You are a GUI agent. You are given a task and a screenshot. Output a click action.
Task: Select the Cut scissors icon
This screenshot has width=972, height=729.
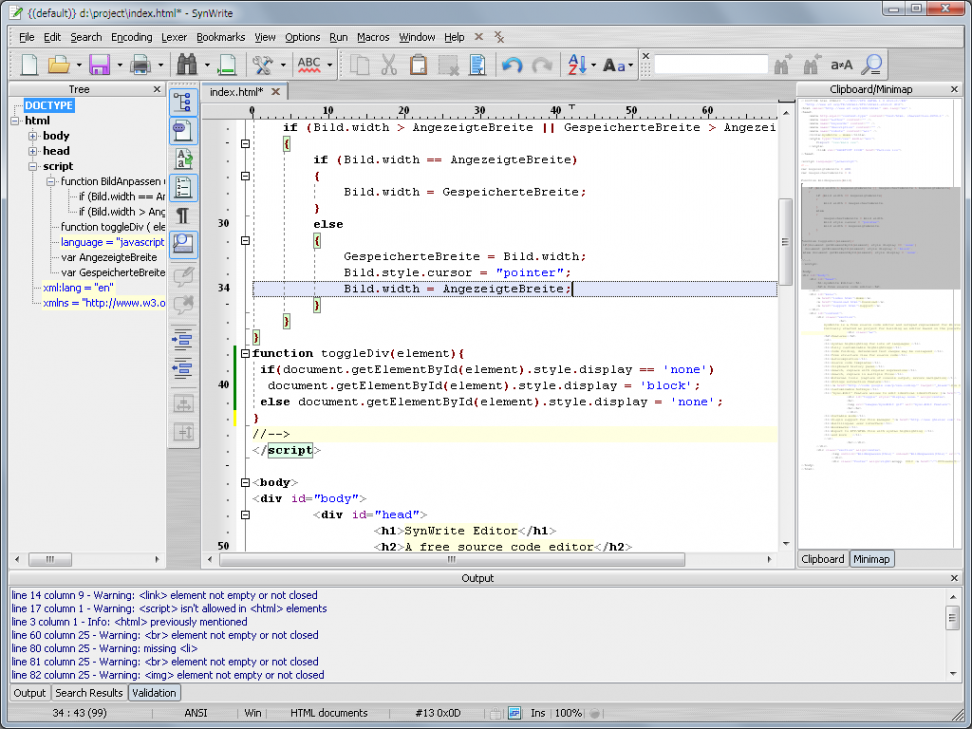[x=390, y=63]
